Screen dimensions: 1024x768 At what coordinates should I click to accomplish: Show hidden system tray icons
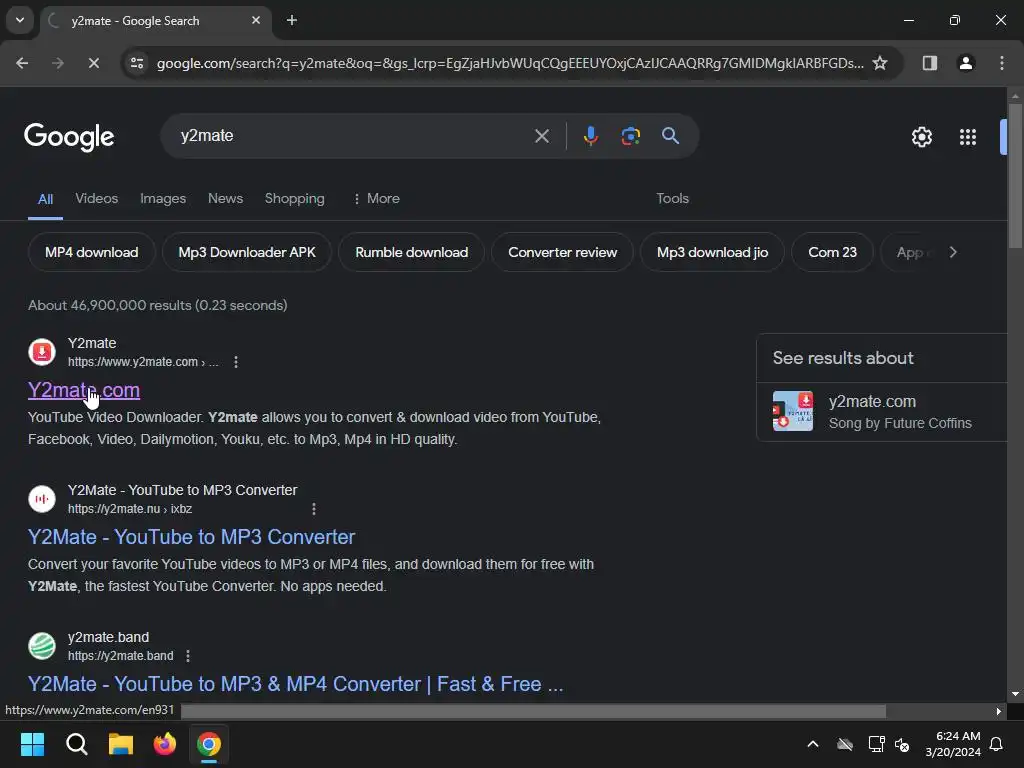[x=812, y=744]
